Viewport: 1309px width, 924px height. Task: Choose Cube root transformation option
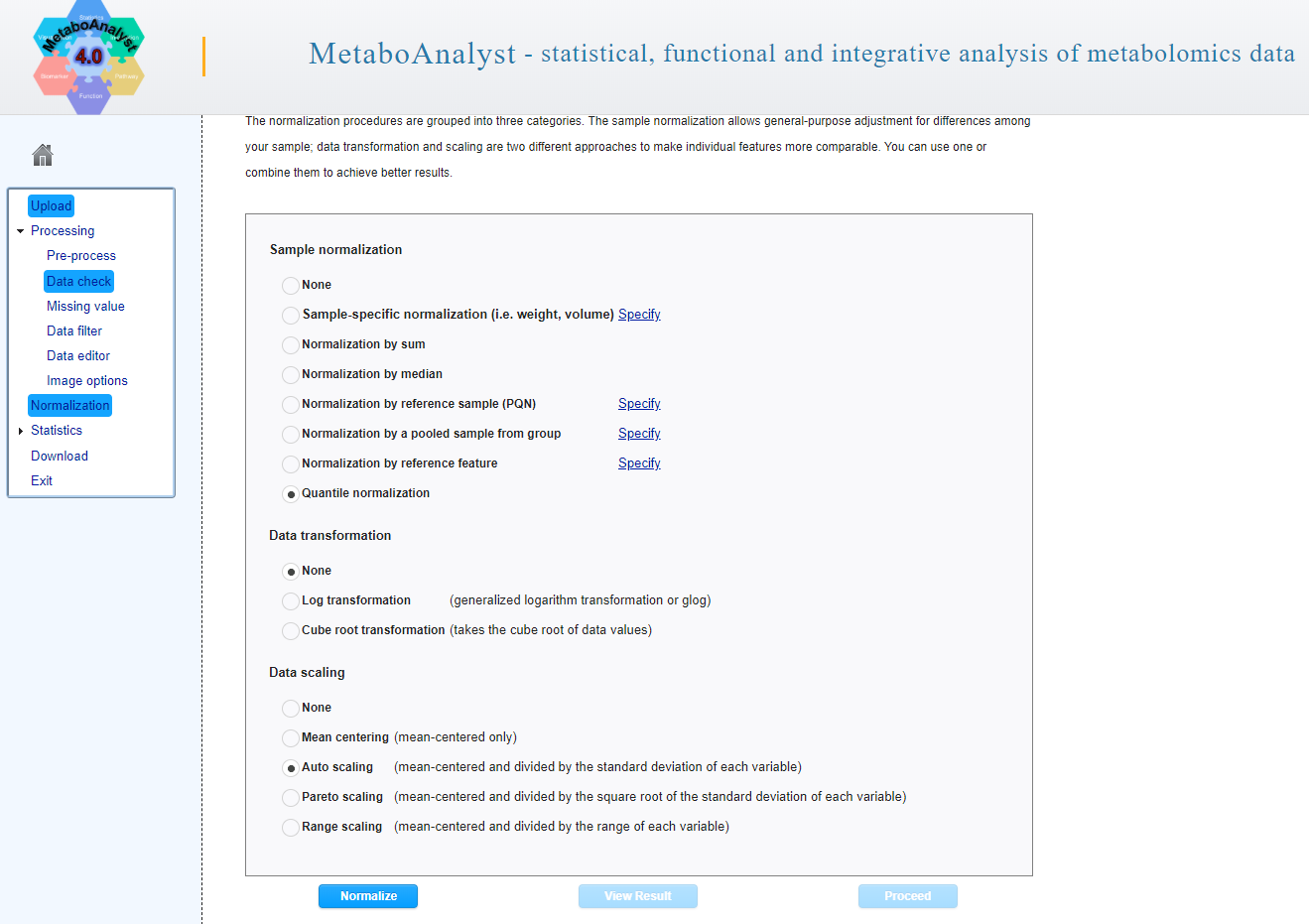click(291, 631)
